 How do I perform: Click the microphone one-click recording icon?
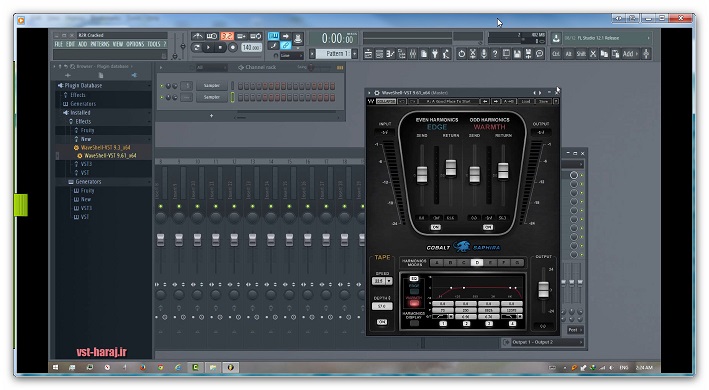click(x=484, y=54)
